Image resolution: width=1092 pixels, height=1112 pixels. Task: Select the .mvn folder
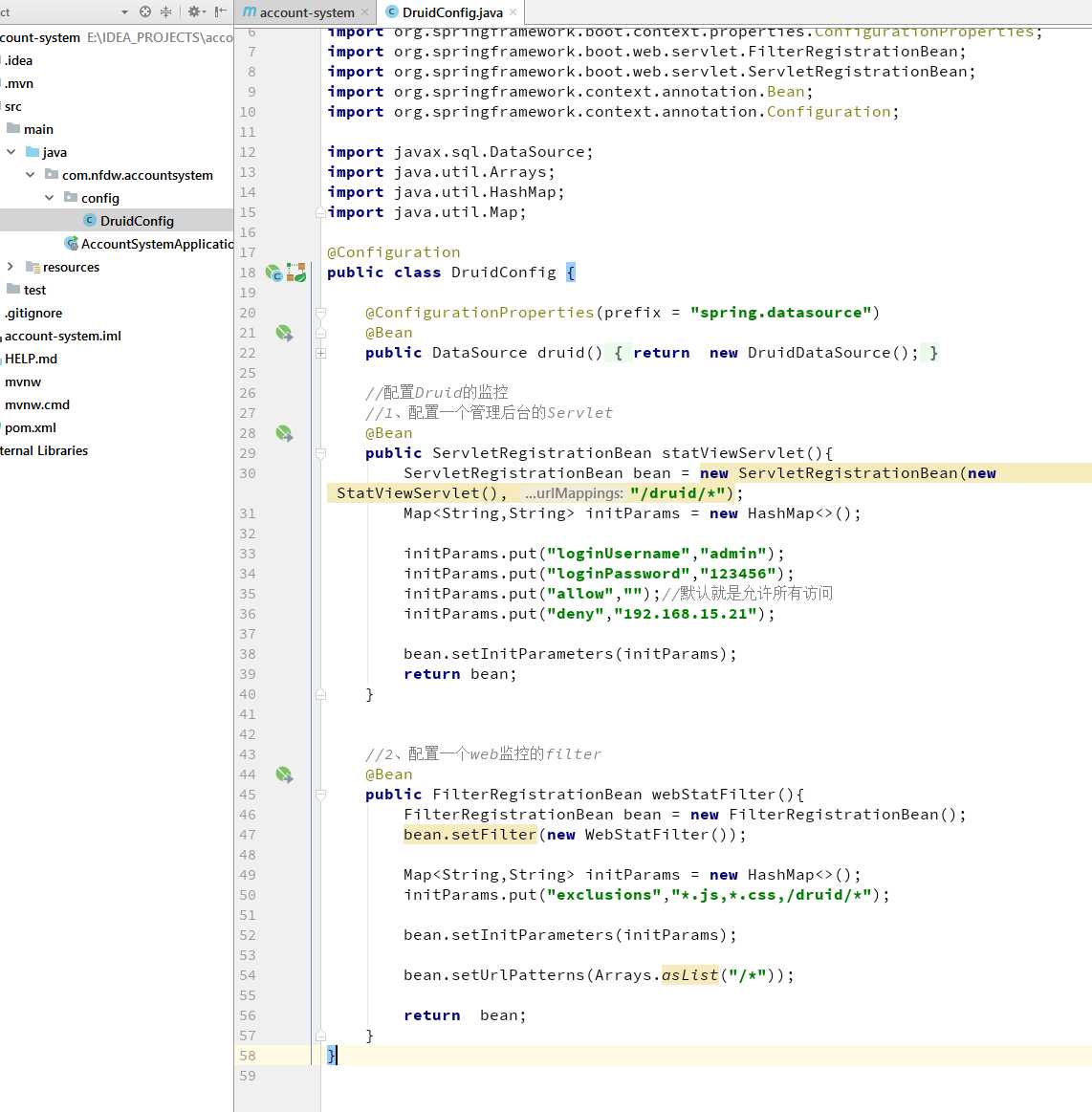(19, 84)
